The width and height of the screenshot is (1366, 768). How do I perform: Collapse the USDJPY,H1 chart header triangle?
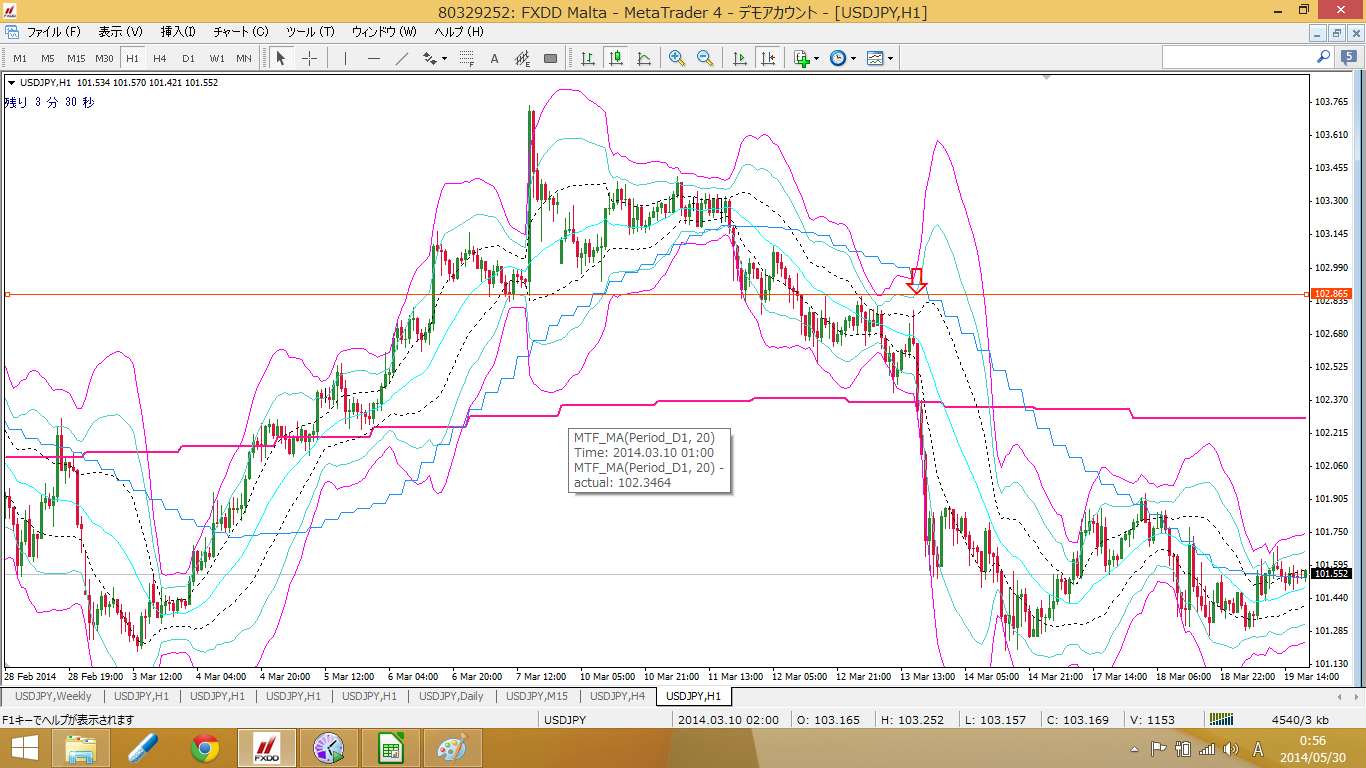pyautogui.click(x=11, y=83)
